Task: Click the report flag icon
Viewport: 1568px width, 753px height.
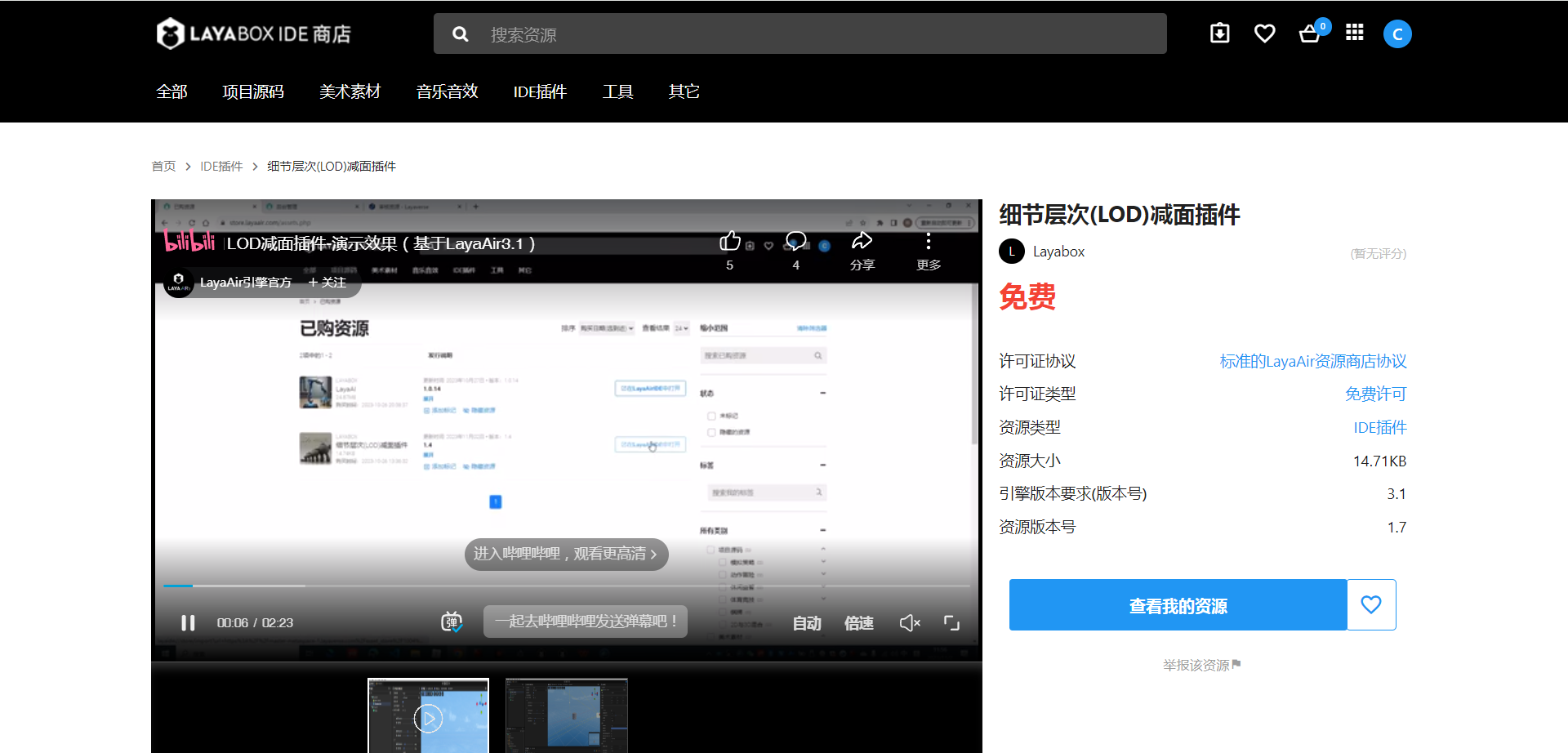Action: click(1236, 664)
